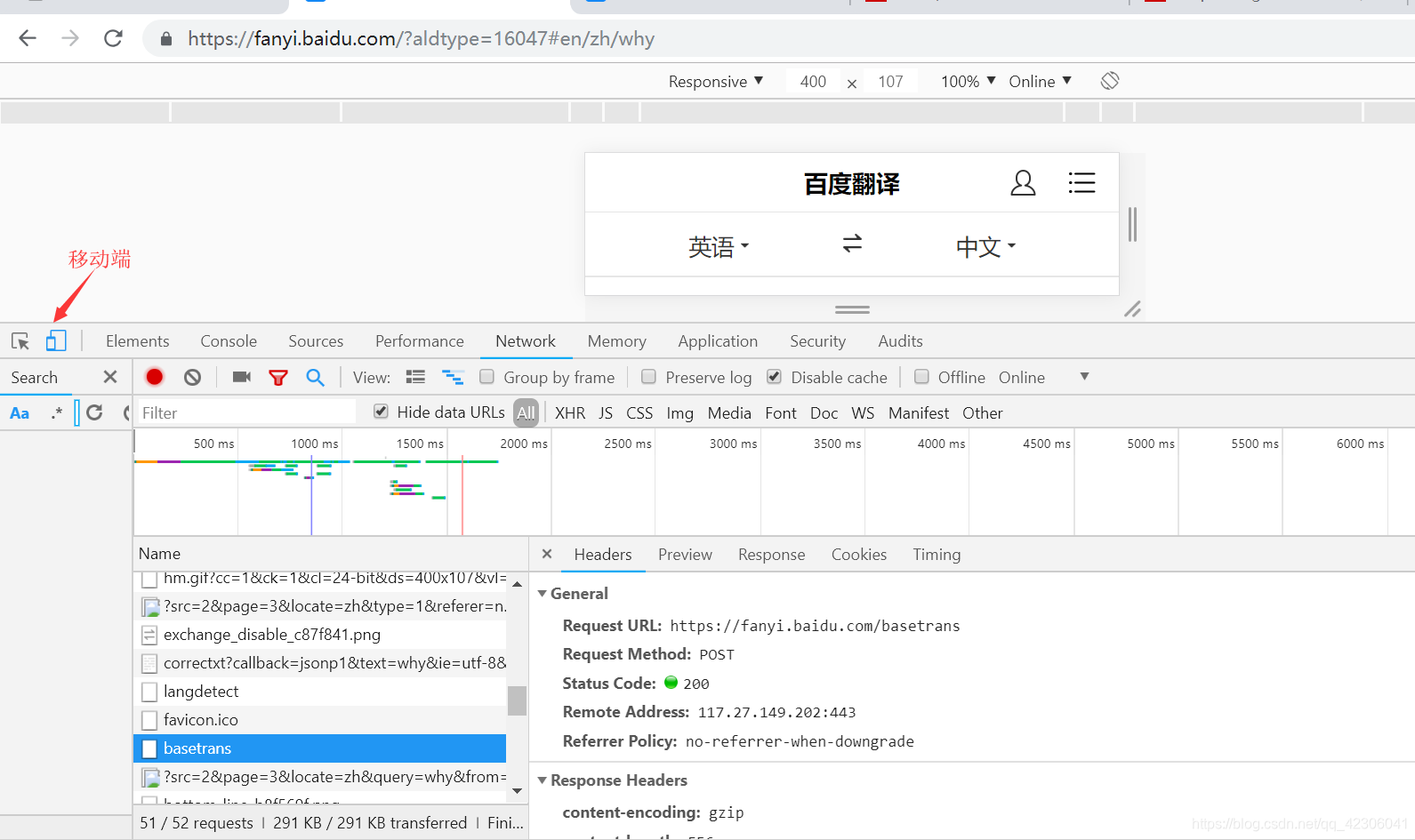Open the Responsive device dropdown
Screen dimensions: 1415x840
716,81
